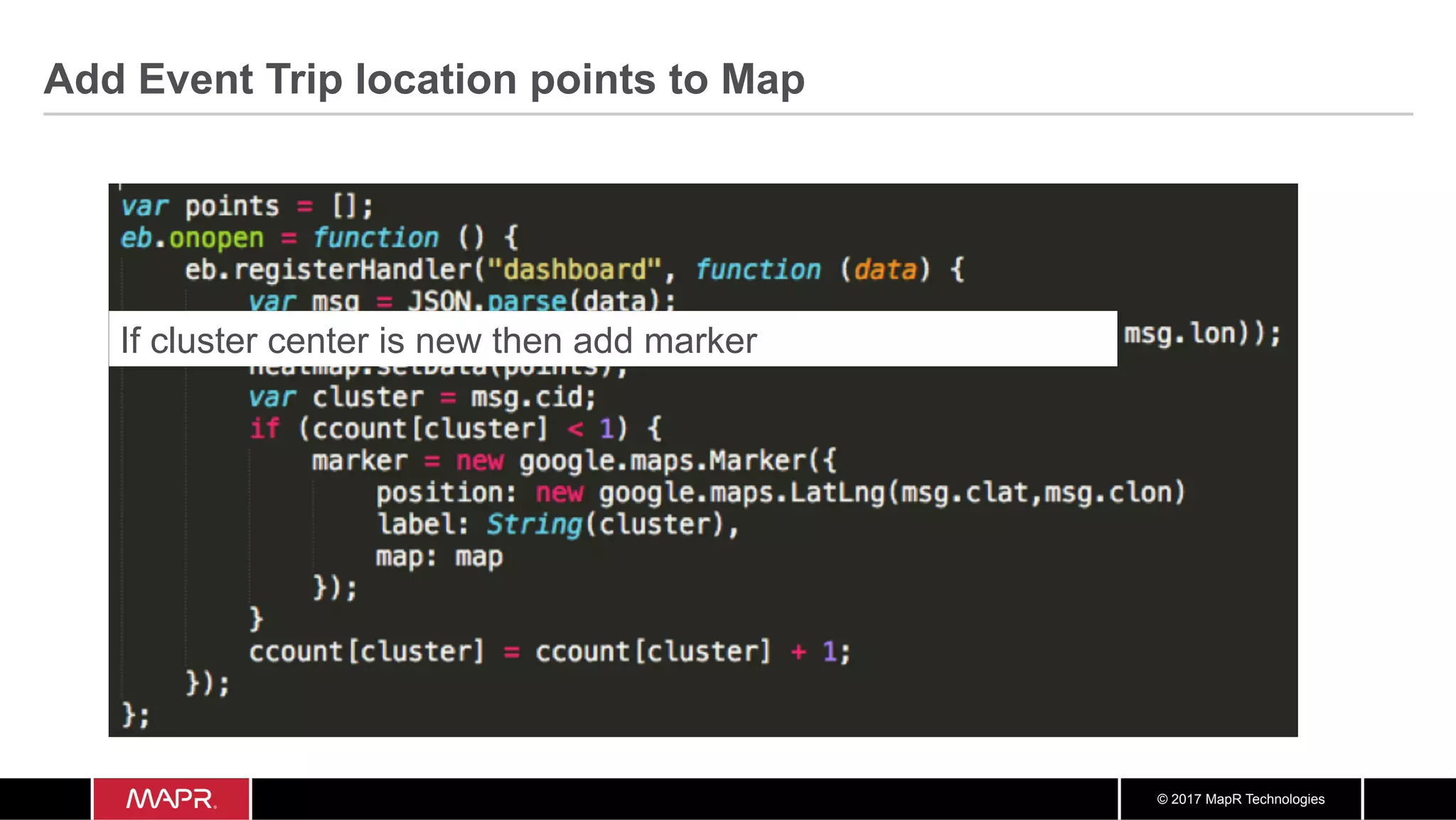
Task: Click the copyright 2017 MapR Technologies text
Action: tap(1240, 799)
